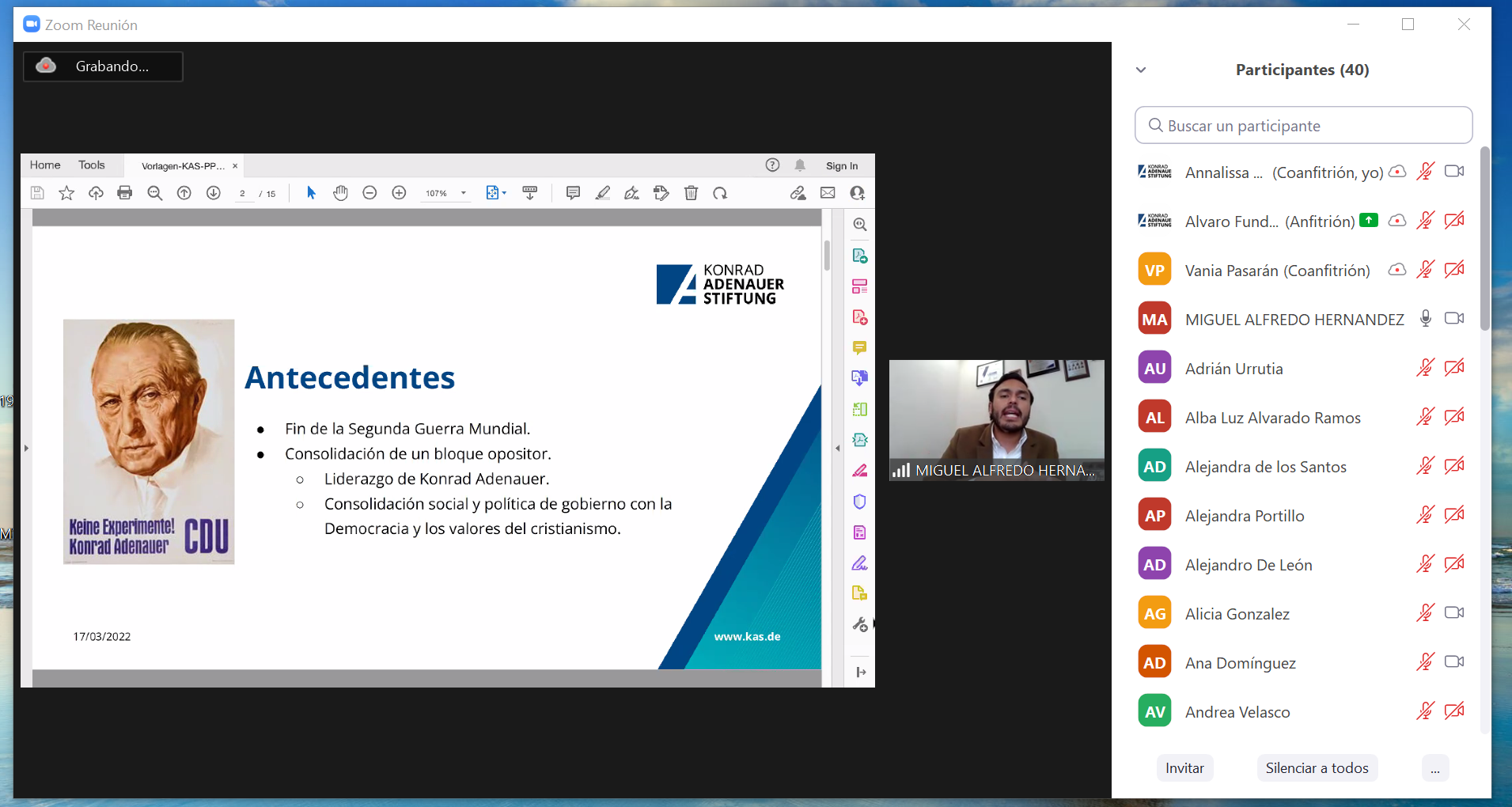Click the add comment note icon

coord(573,193)
